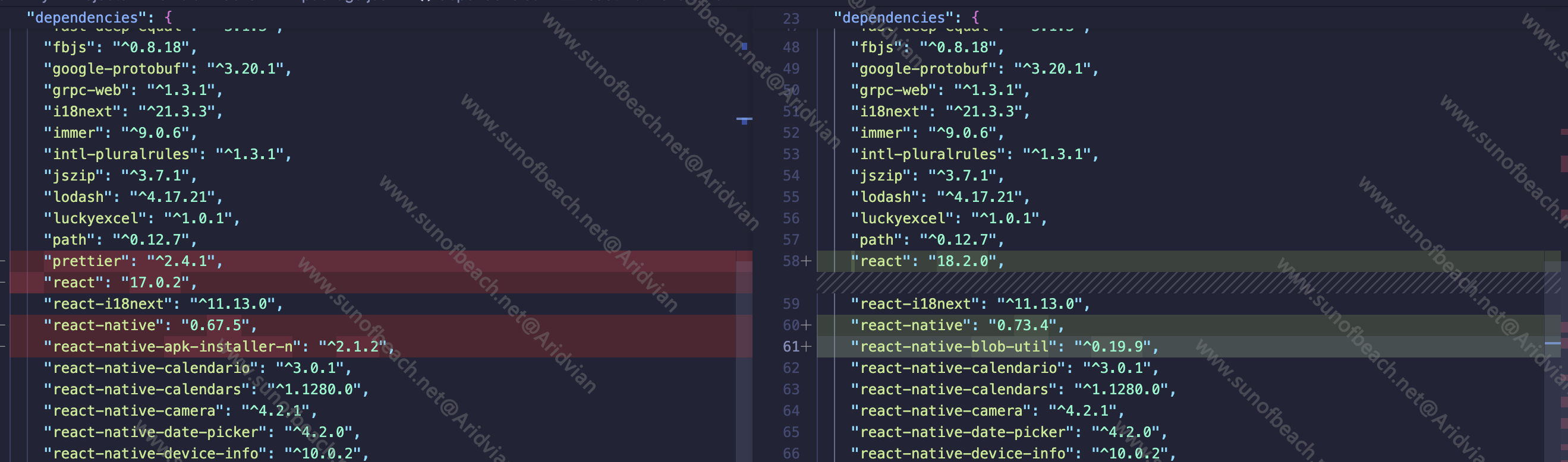Click "react-native-device-info" line in the original pane

[206, 454]
